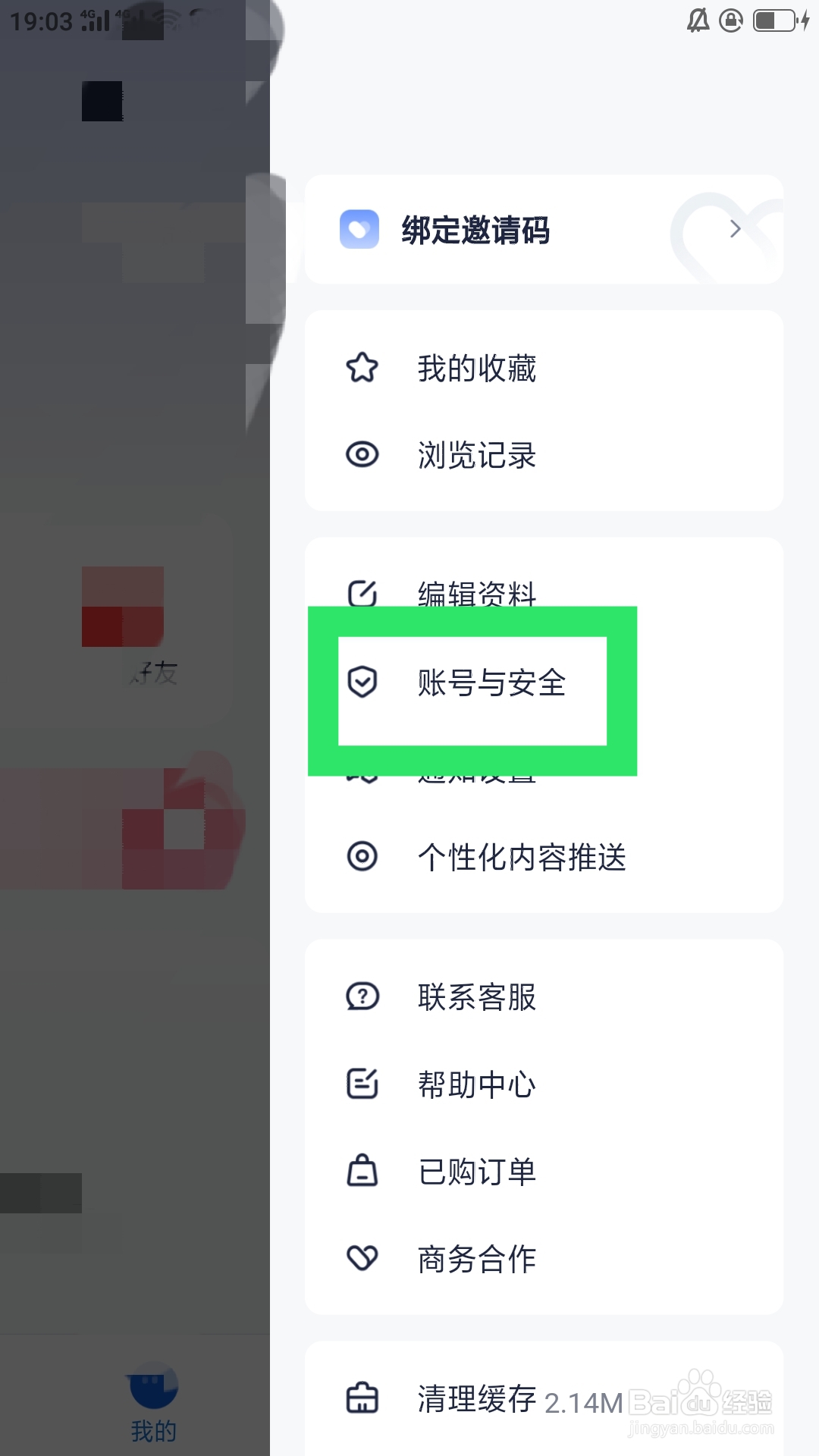Tap the blue invitation code icon
The height and width of the screenshot is (1456, 819).
click(359, 229)
